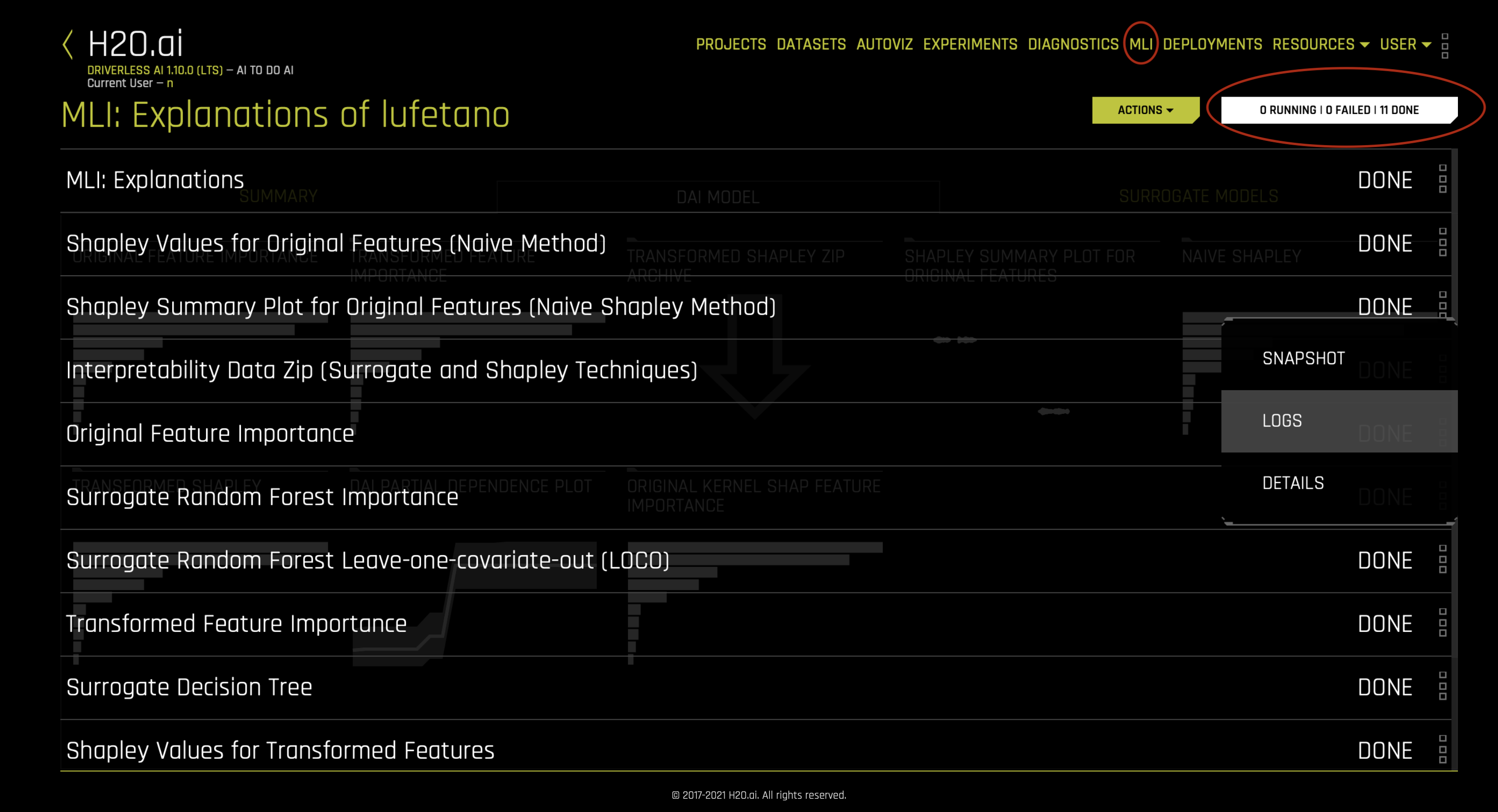Open the EXPERIMENTS navigation link
This screenshot has width=1498, height=812.
pyautogui.click(x=969, y=44)
